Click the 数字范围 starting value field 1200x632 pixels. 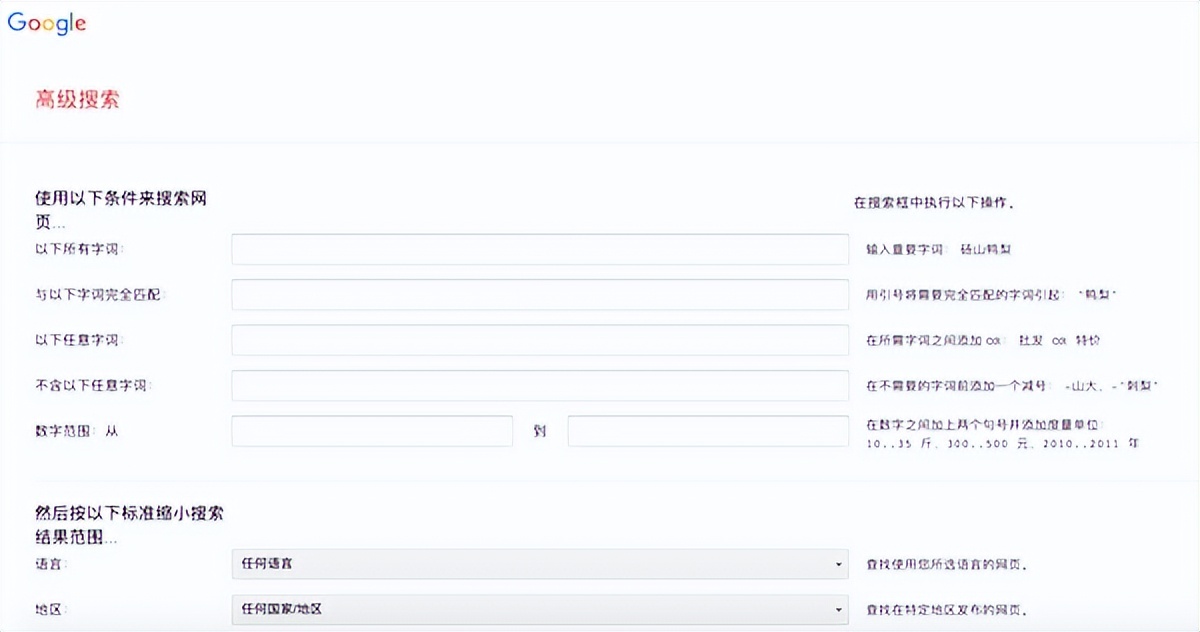pyautogui.click(x=370, y=430)
